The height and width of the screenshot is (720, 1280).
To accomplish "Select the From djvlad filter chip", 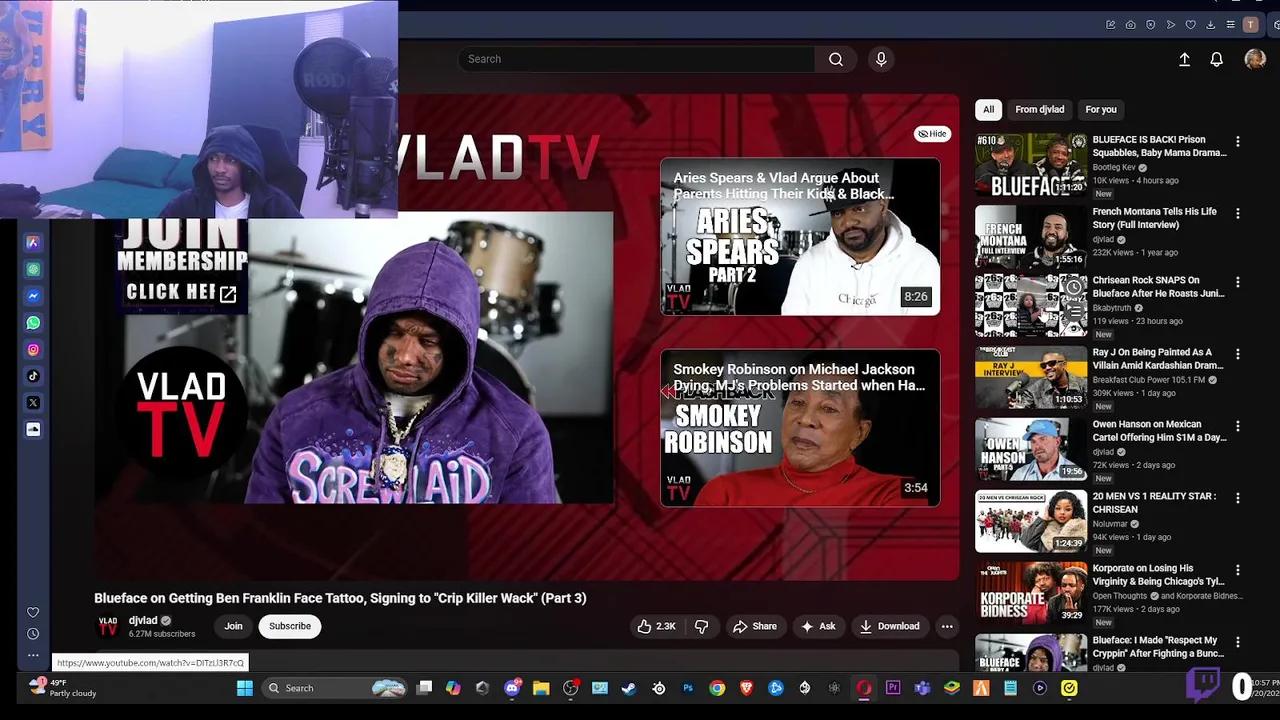I will pyautogui.click(x=1039, y=109).
